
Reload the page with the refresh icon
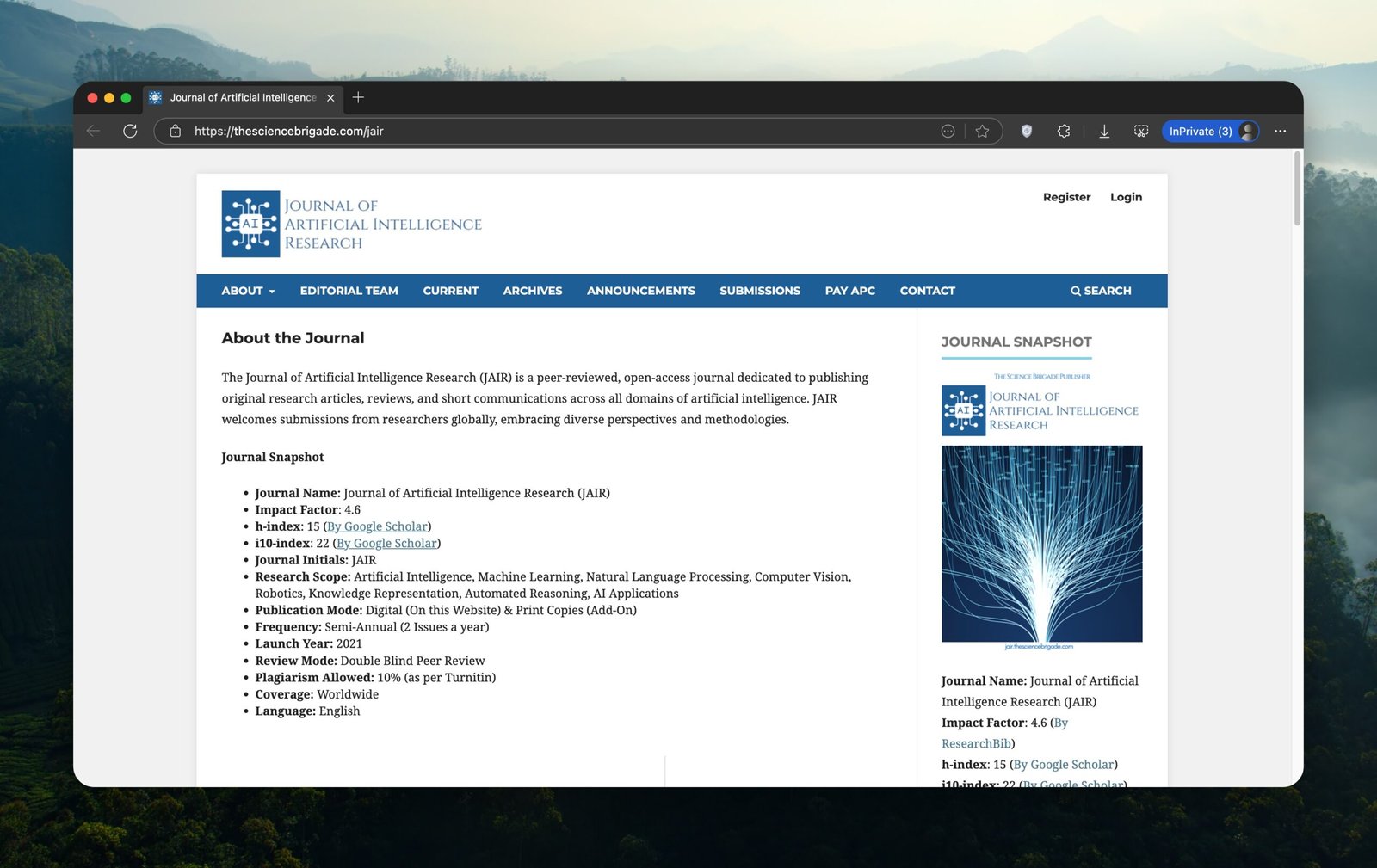(130, 131)
